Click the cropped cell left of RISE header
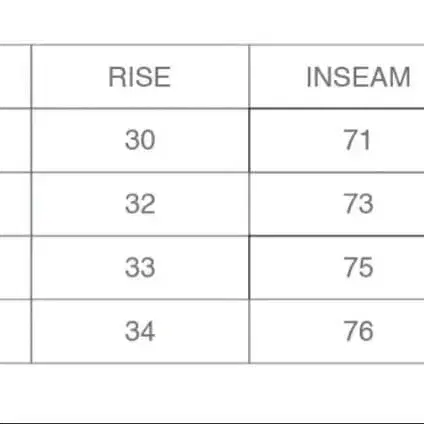Screen dimensions: 424x424 pos(15,76)
